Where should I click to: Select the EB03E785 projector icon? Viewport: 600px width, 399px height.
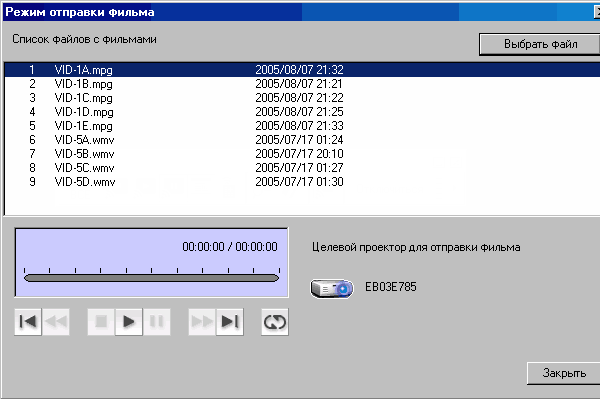[332, 288]
